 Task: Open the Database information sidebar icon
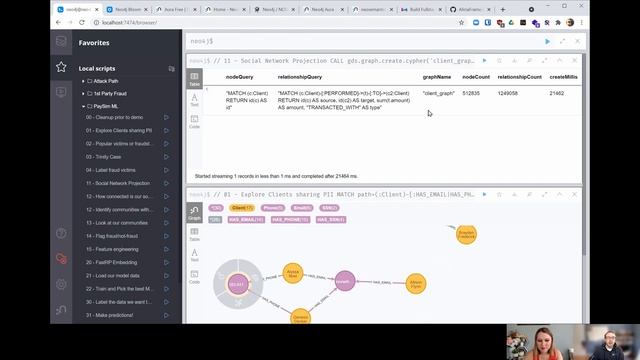tap(61, 41)
